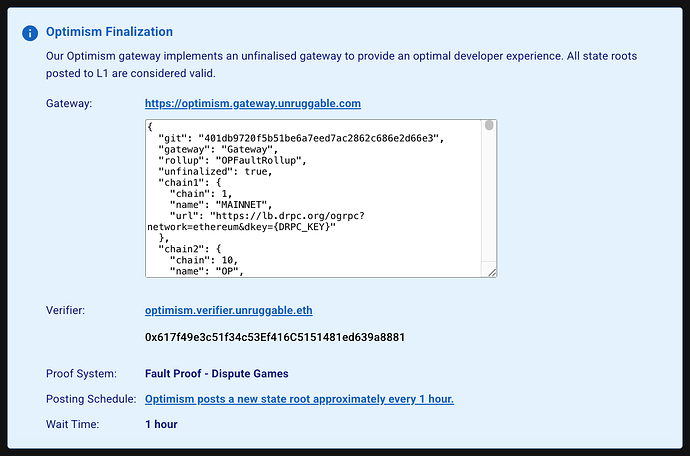Screen dimensions: 690x456
Task: Click the Verifier label
Action: click(66, 310)
